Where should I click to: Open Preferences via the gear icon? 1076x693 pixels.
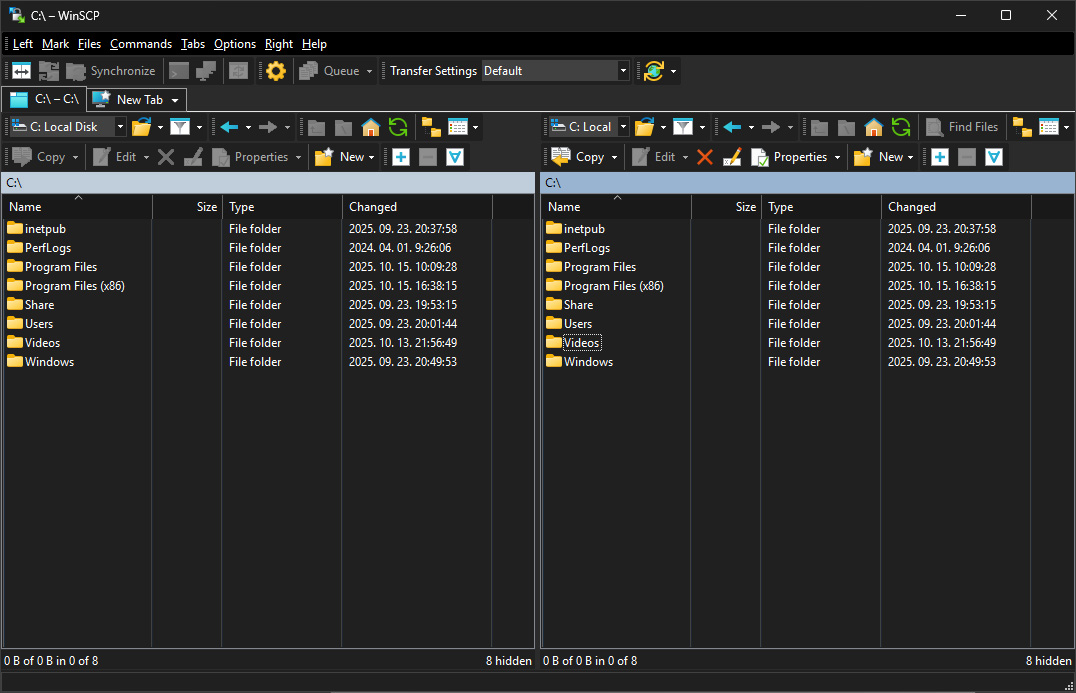point(276,71)
